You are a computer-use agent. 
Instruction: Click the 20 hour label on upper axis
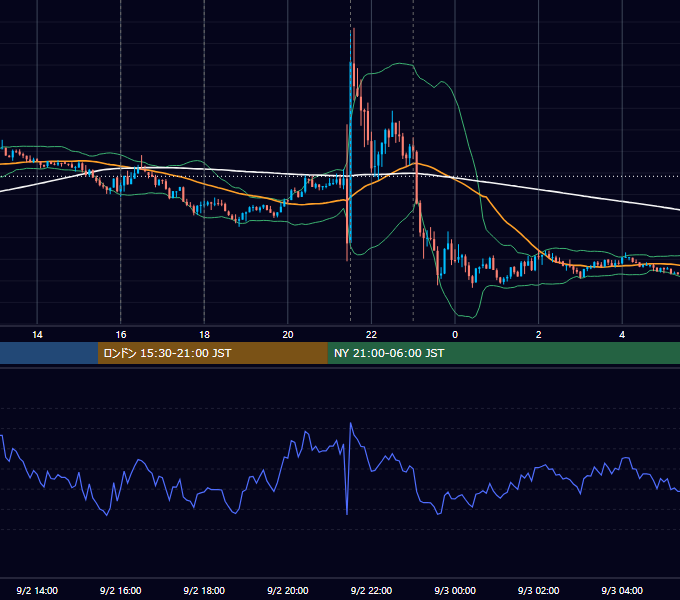pos(288,335)
